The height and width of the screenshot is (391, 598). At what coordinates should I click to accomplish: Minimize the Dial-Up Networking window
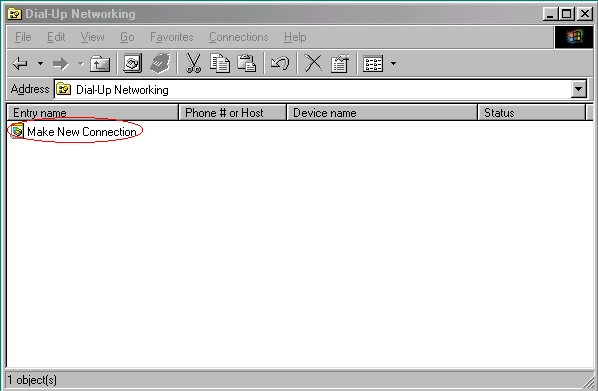pyautogui.click(x=550, y=14)
